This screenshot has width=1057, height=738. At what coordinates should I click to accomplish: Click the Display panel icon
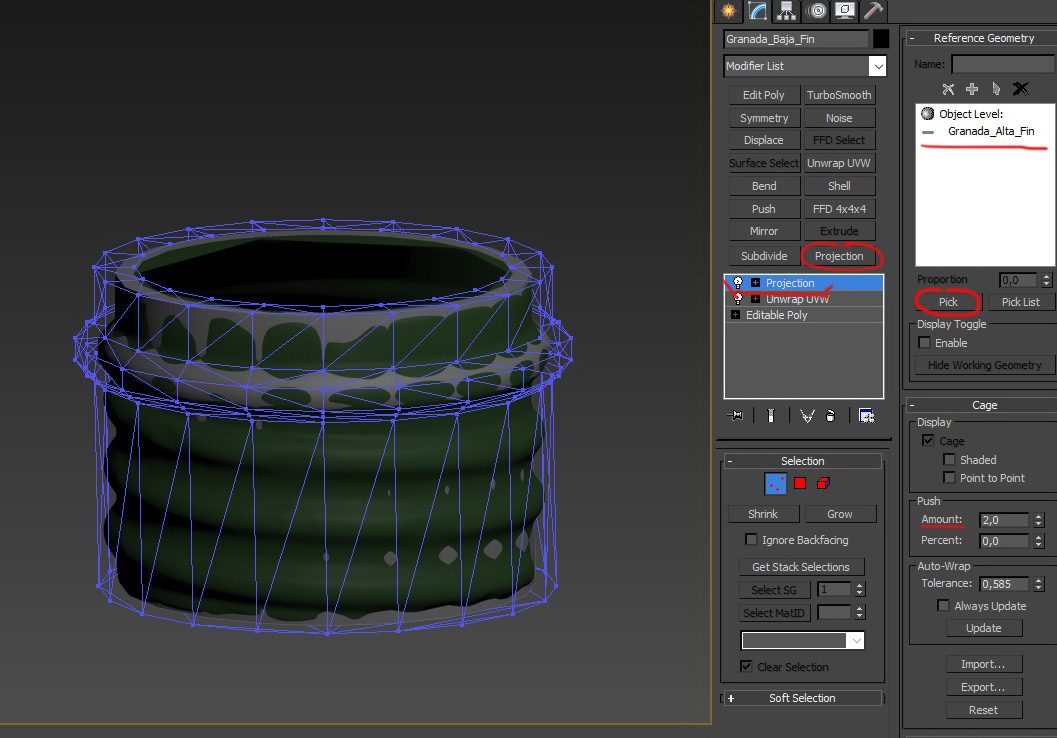pos(845,11)
